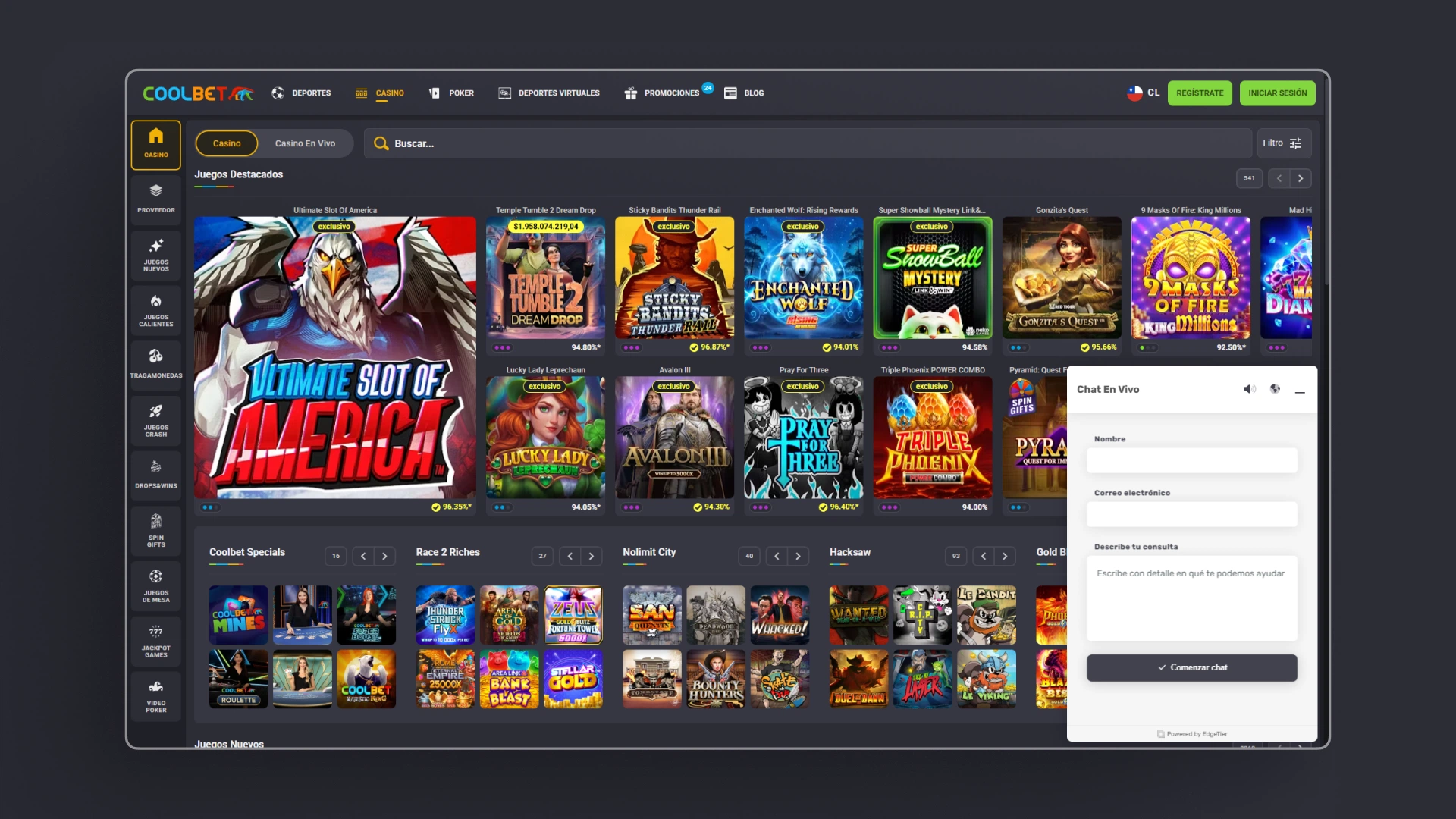Open Juegos de Mesa in the sidebar
1456x819 pixels.
pyautogui.click(x=156, y=585)
